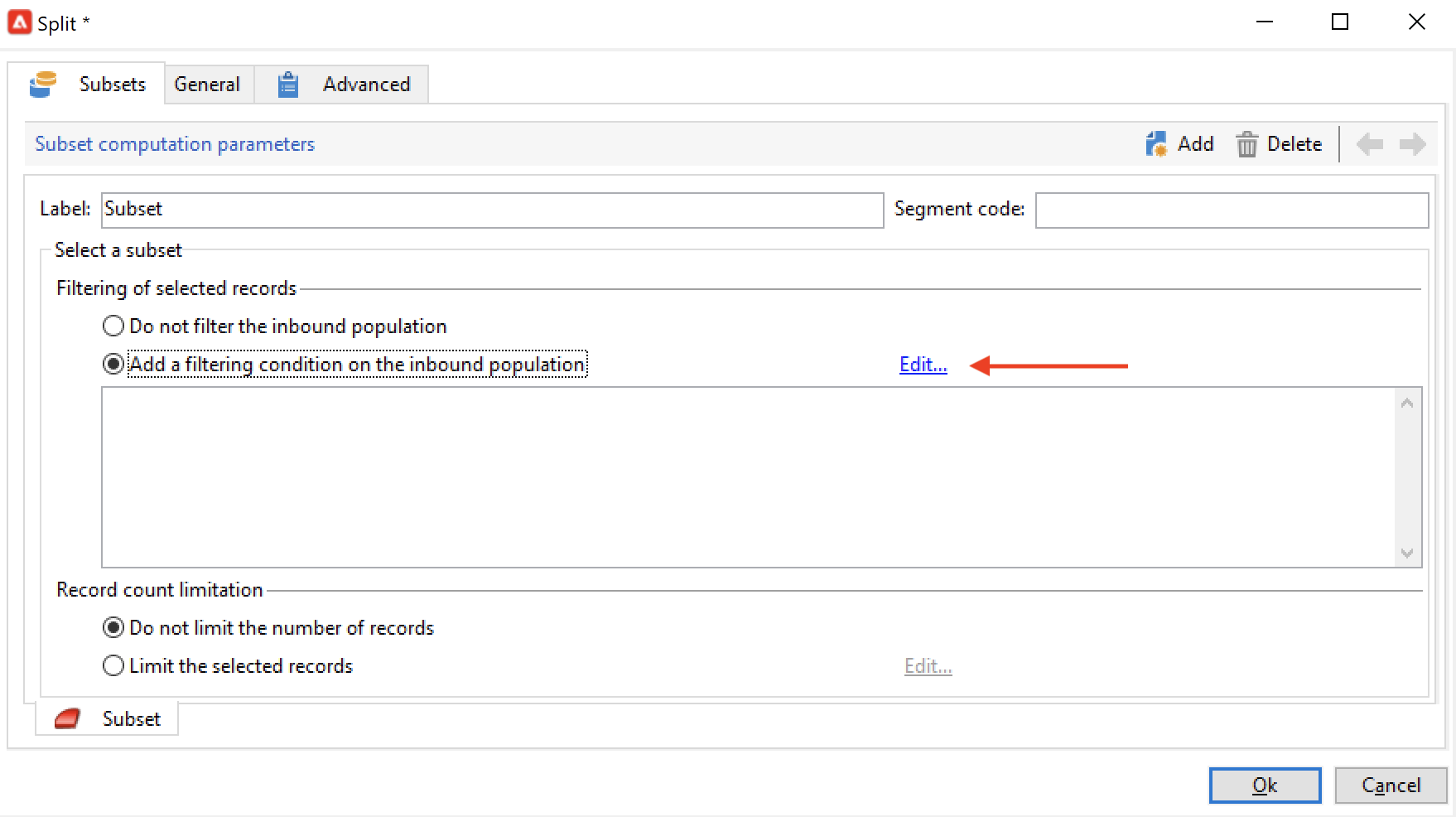
Task: Click the Cancel button
Action: click(x=1390, y=785)
